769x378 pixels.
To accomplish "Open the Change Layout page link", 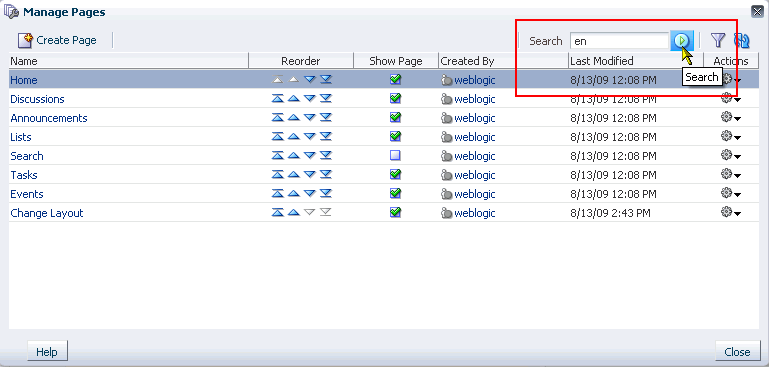I will [47, 213].
